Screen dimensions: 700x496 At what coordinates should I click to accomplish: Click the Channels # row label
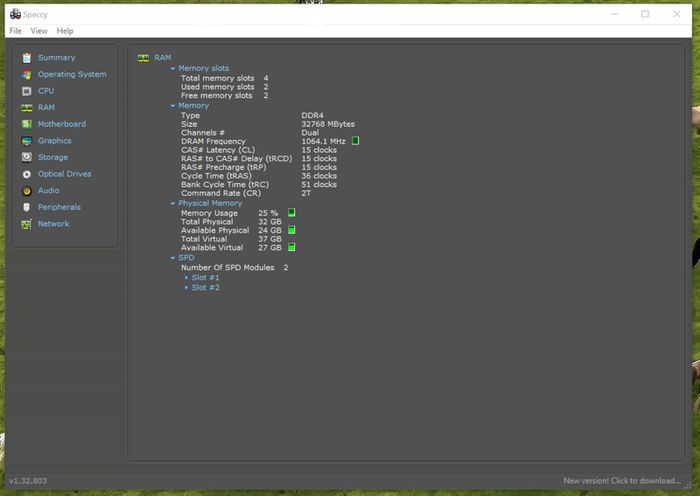[203, 133]
